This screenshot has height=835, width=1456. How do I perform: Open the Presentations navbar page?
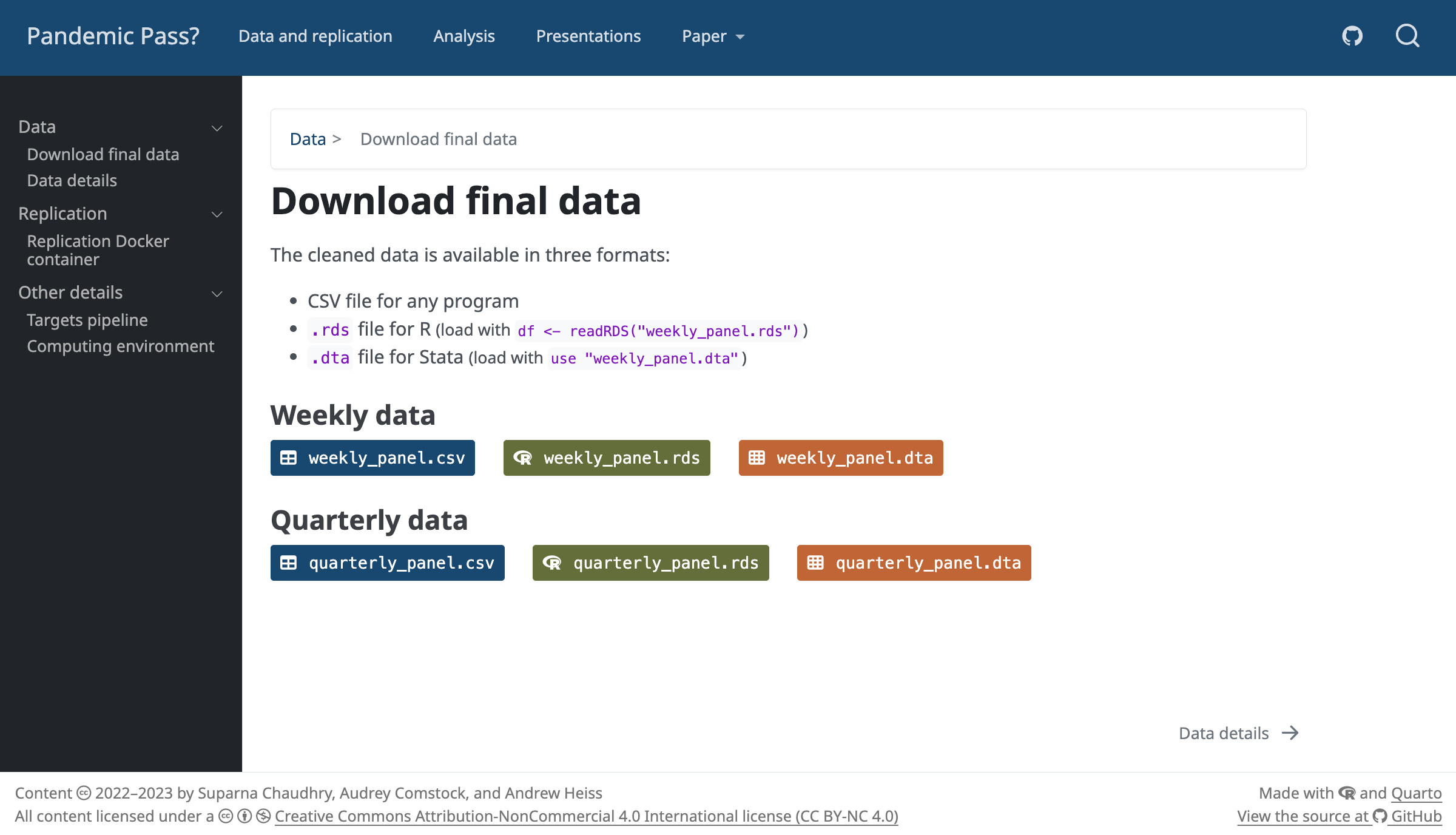click(588, 36)
